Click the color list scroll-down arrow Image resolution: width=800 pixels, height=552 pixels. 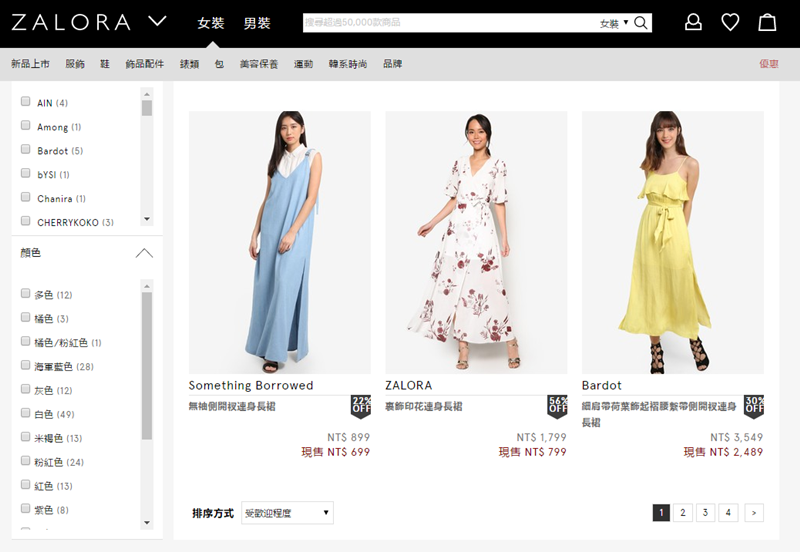coord(147,523)
